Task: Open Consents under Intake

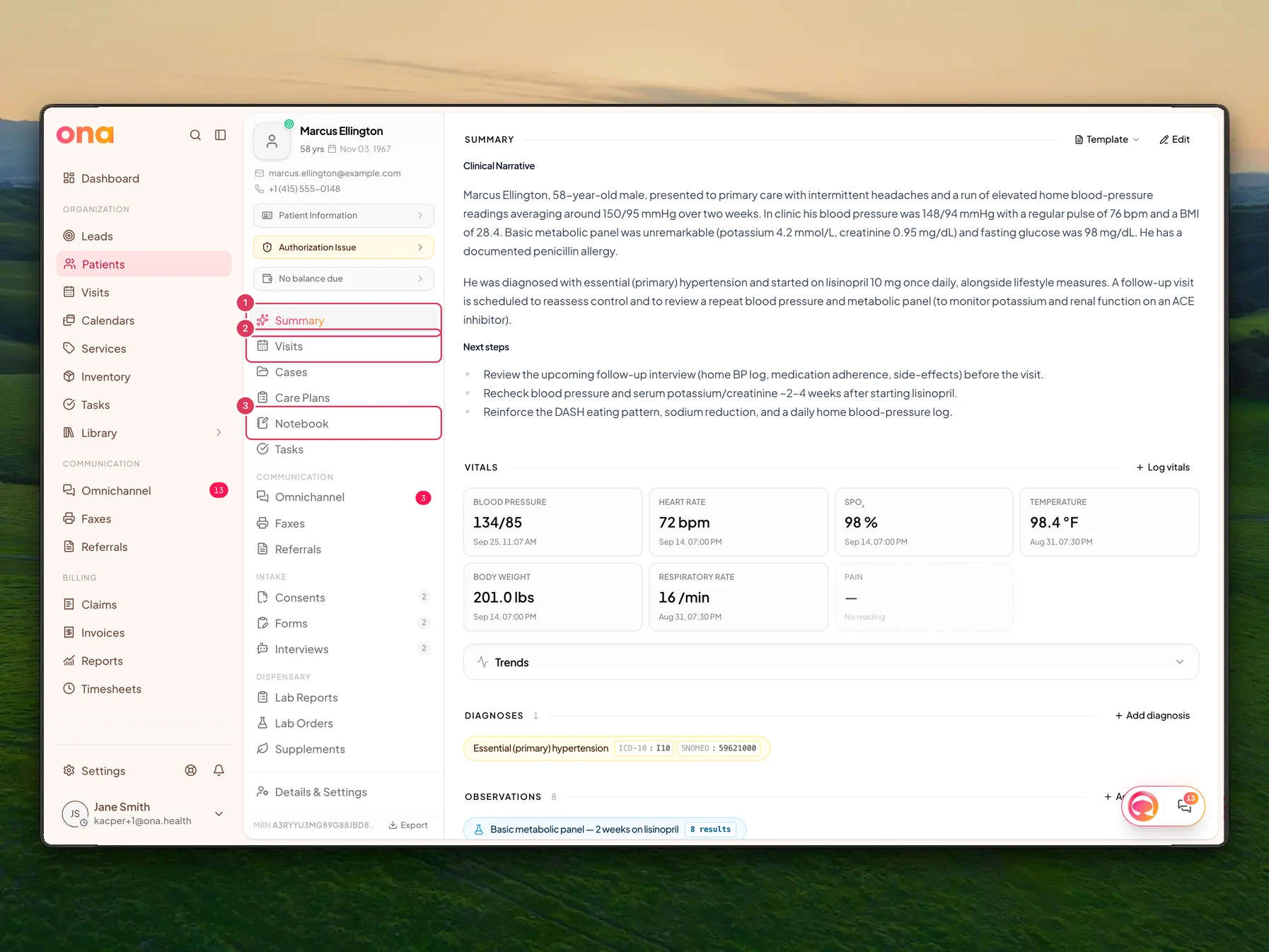Action: point(344,597)
